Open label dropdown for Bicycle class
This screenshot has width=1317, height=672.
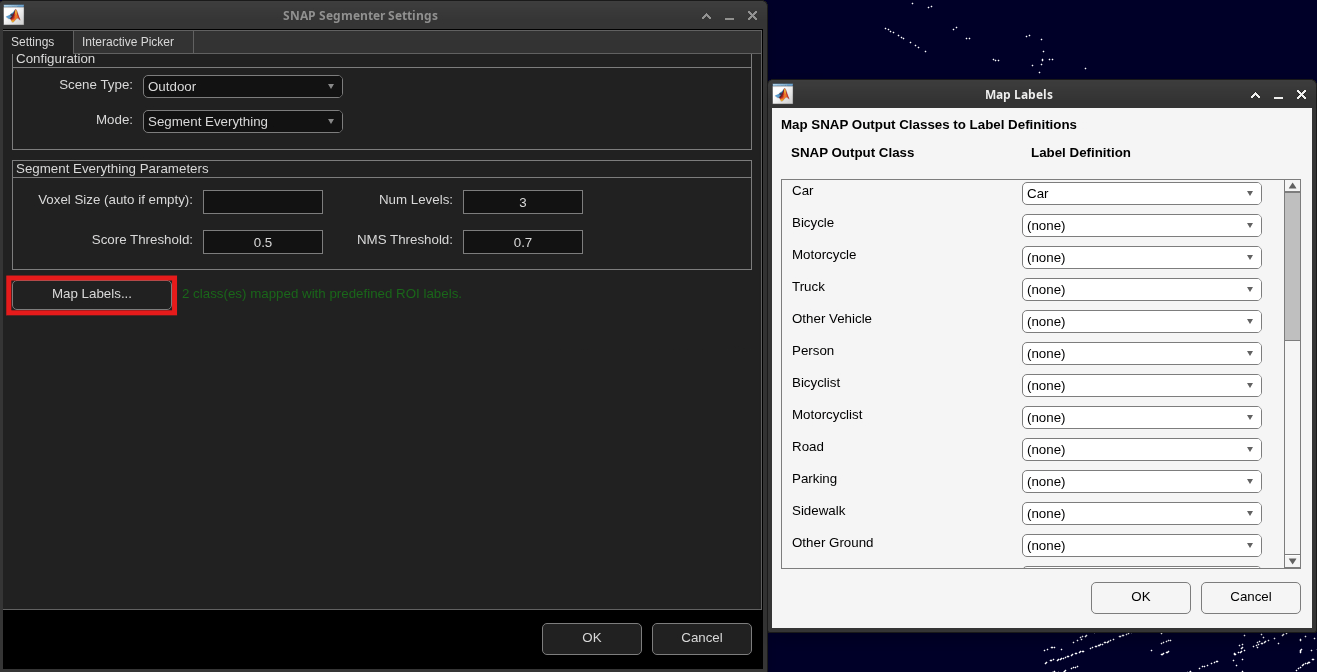(1142, 226)
